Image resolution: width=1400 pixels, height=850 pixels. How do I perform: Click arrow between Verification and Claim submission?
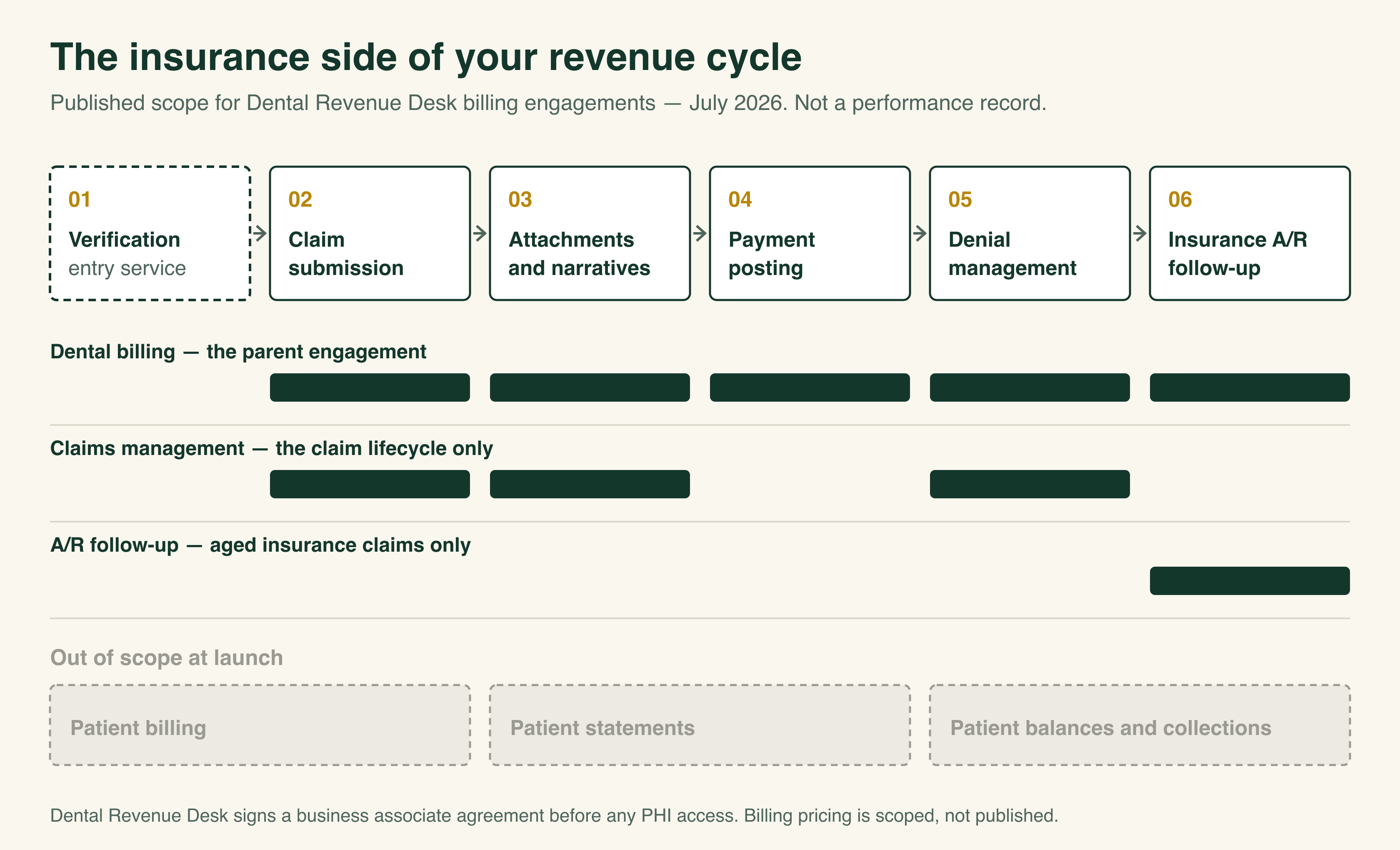point(260,233)
